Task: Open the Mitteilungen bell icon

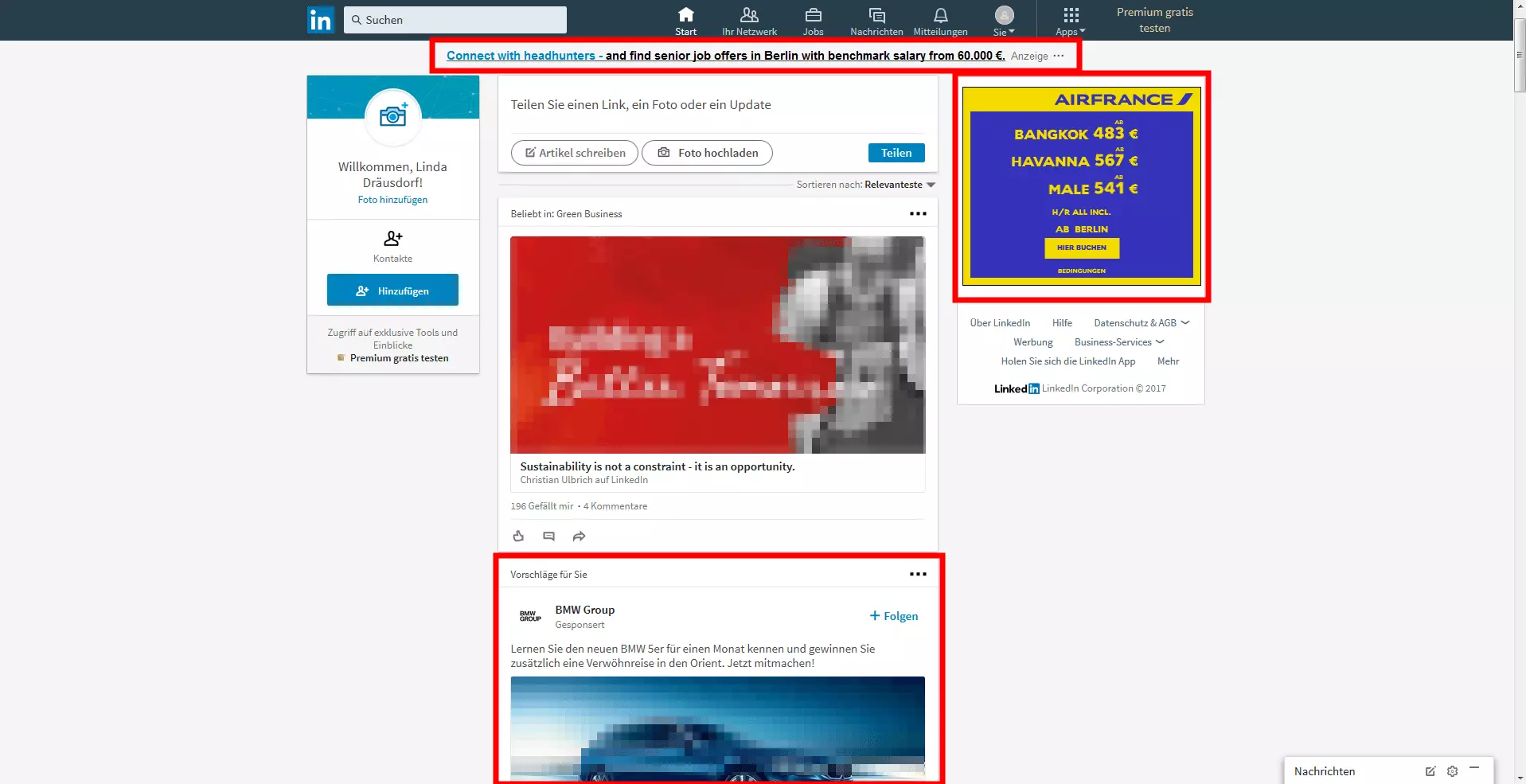Action: 940,15
